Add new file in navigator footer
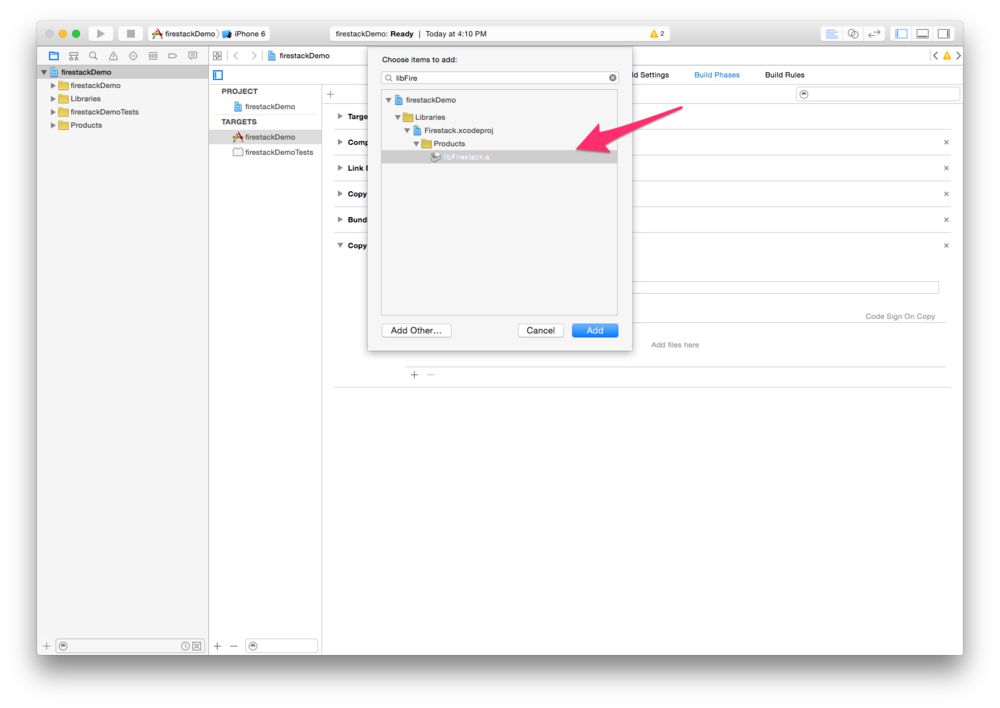Image resolution: width=1000 pixels, height=708 pixels. pyautogui.click(x=47, y=646)
